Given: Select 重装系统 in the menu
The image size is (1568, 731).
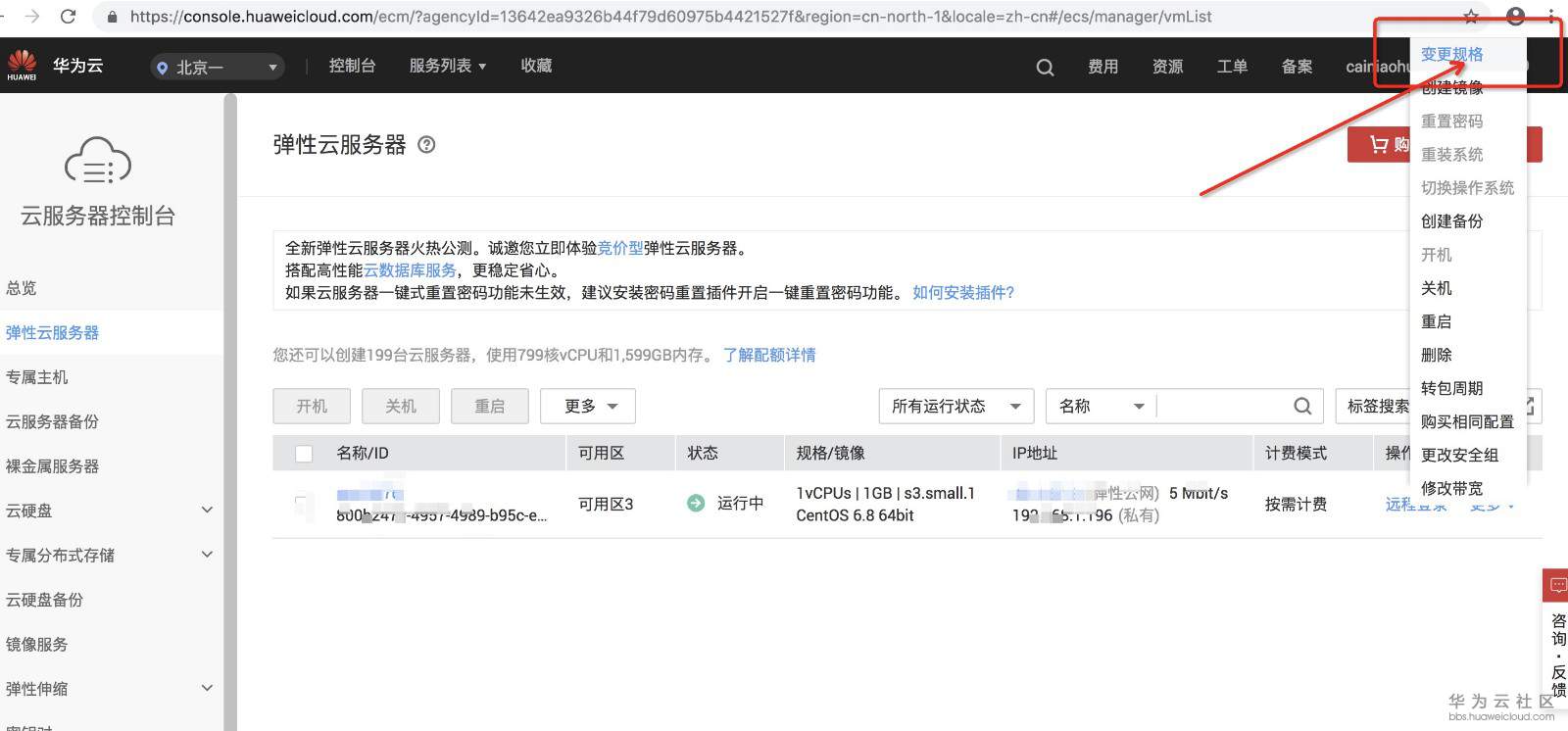Looking at the screenshot, I should (1451, 155).
